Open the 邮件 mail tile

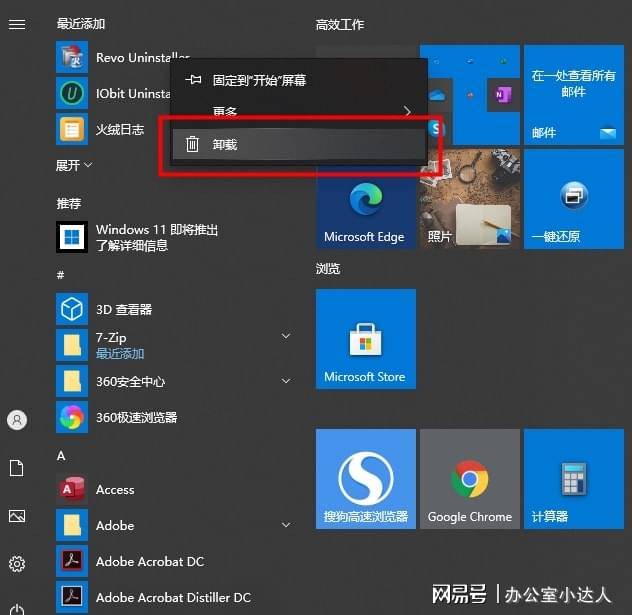(574, 95)
